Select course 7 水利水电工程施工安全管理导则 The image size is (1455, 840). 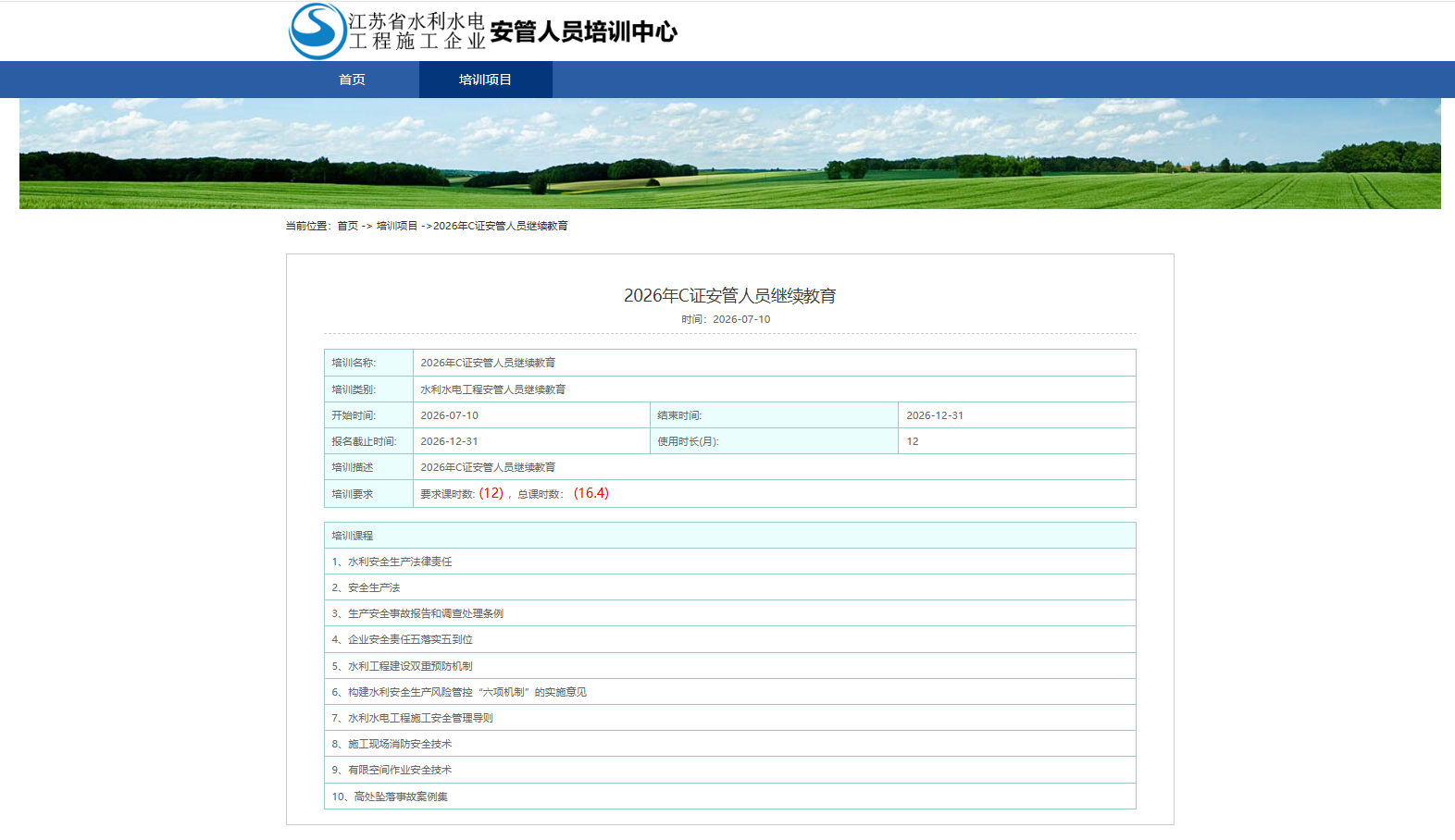729,718
